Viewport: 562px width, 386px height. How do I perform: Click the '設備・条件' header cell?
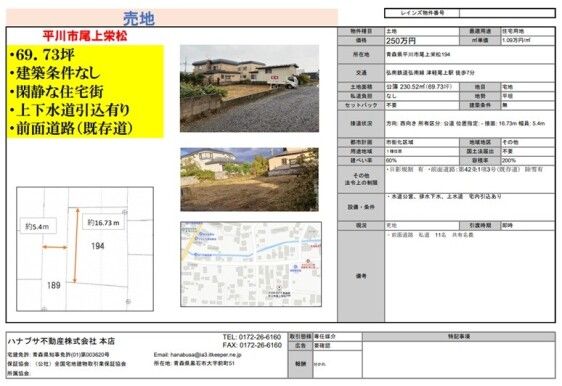click(x=361, y=207)
